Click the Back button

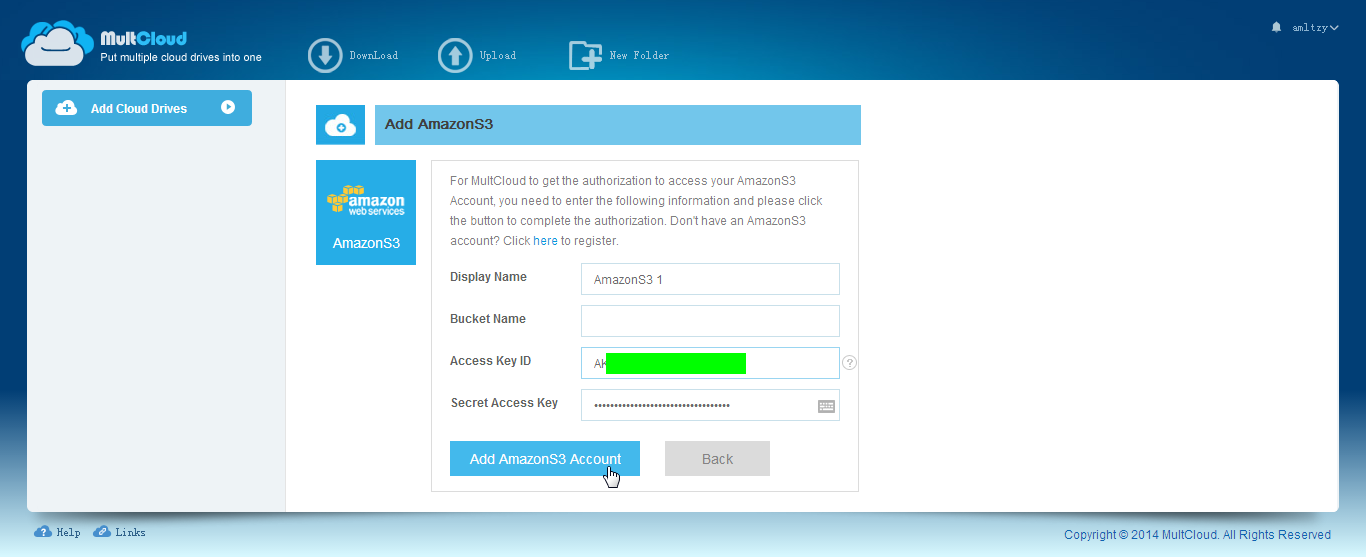[717, 459]
